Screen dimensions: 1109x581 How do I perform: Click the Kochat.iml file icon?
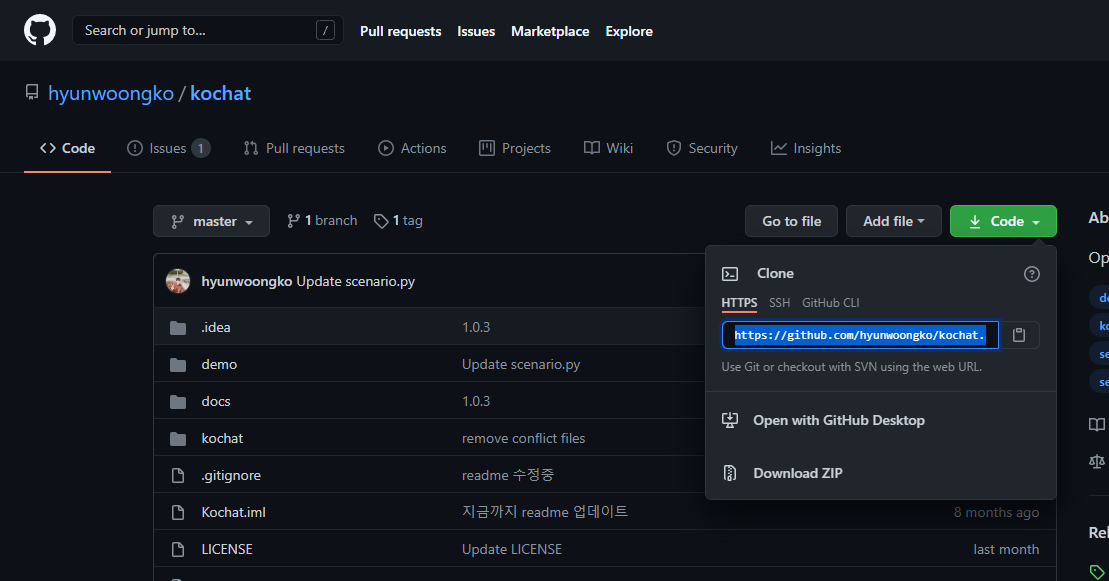(178, 512)
